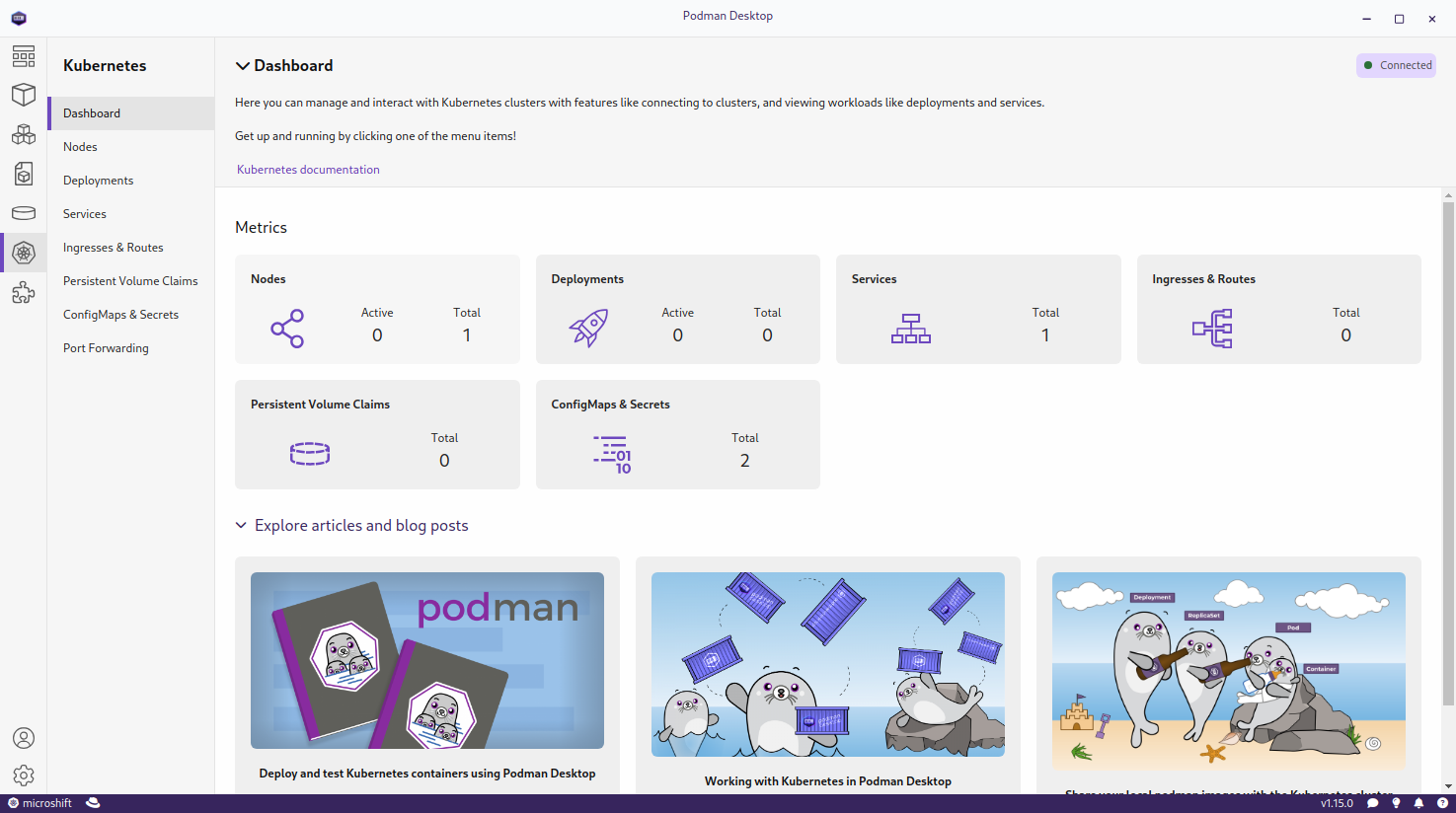Open the Accounts user icon
This screenshot has height=813, width=1456.
click(24, 738)
